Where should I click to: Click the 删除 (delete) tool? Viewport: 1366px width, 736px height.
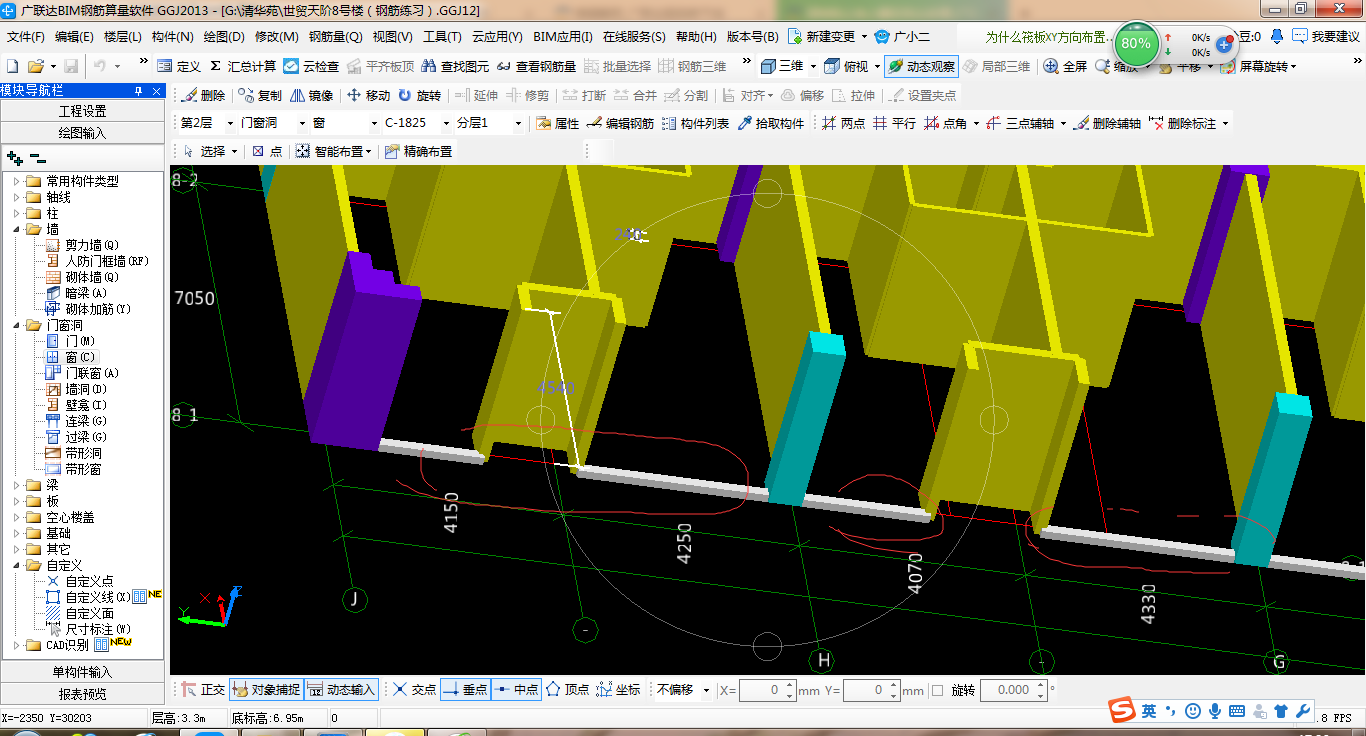(203, 96)
